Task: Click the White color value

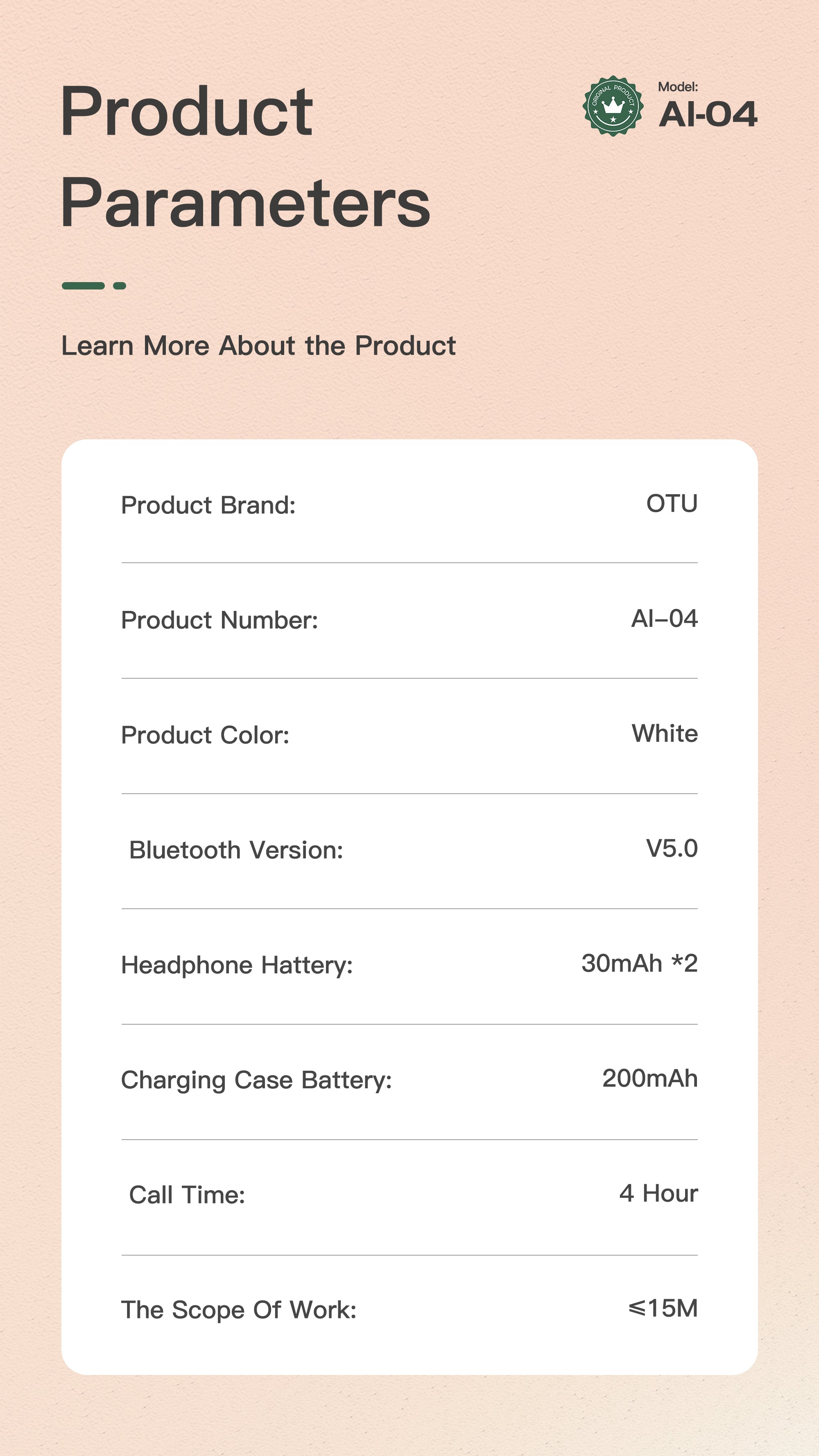Action: [665, 734]
